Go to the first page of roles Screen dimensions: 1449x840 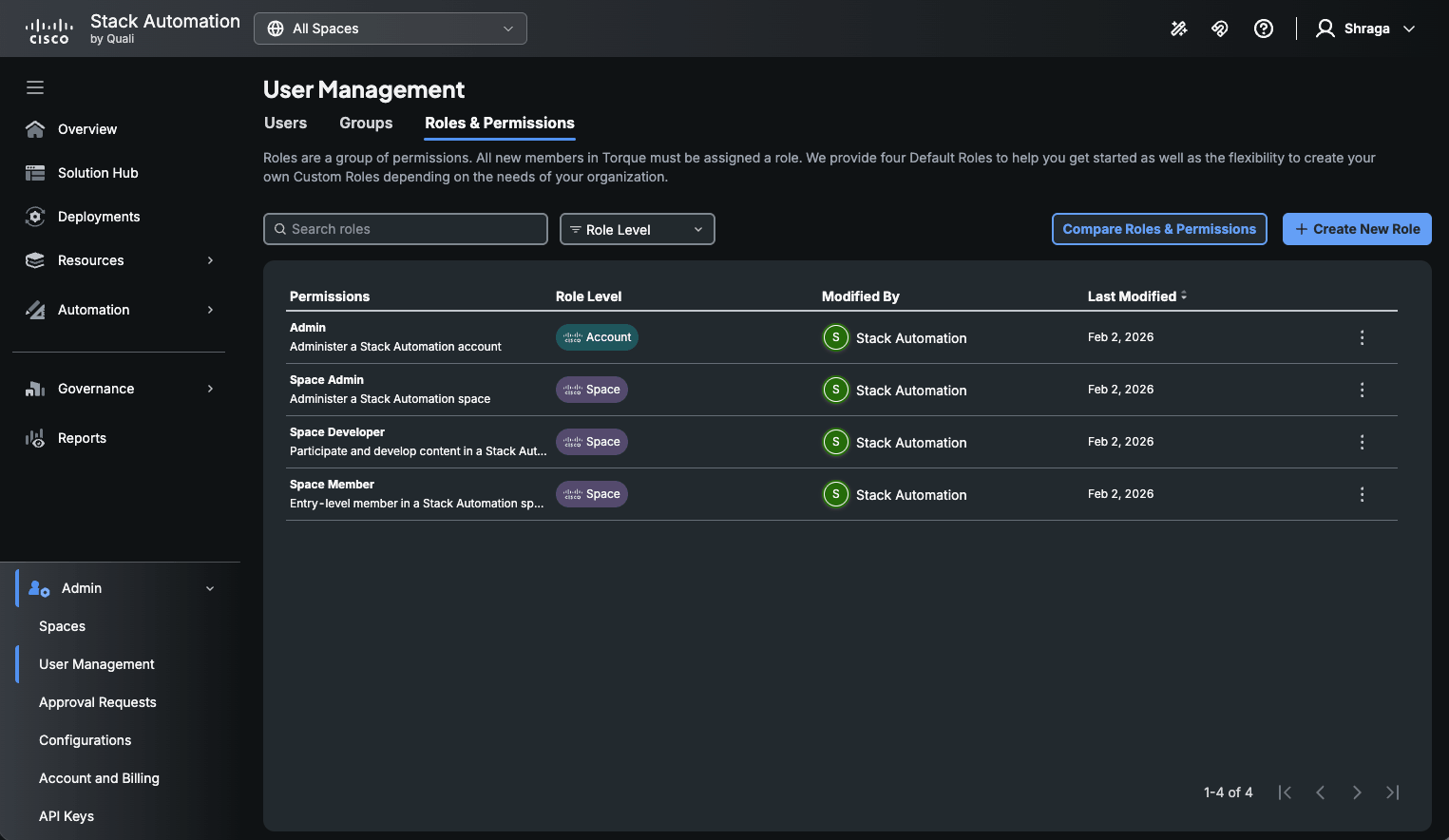click(x=1285, y=792)
